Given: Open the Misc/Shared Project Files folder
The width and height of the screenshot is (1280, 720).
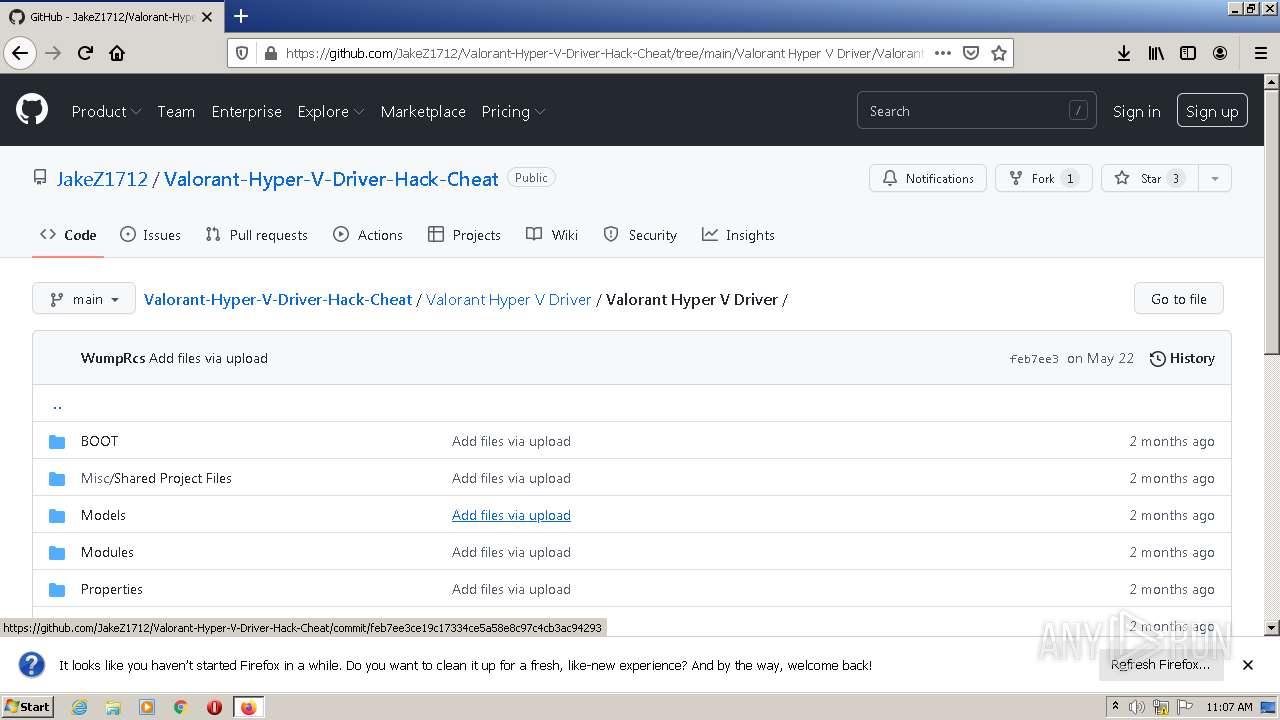Looking at the screenshot, I should click(x=156, y=478).
